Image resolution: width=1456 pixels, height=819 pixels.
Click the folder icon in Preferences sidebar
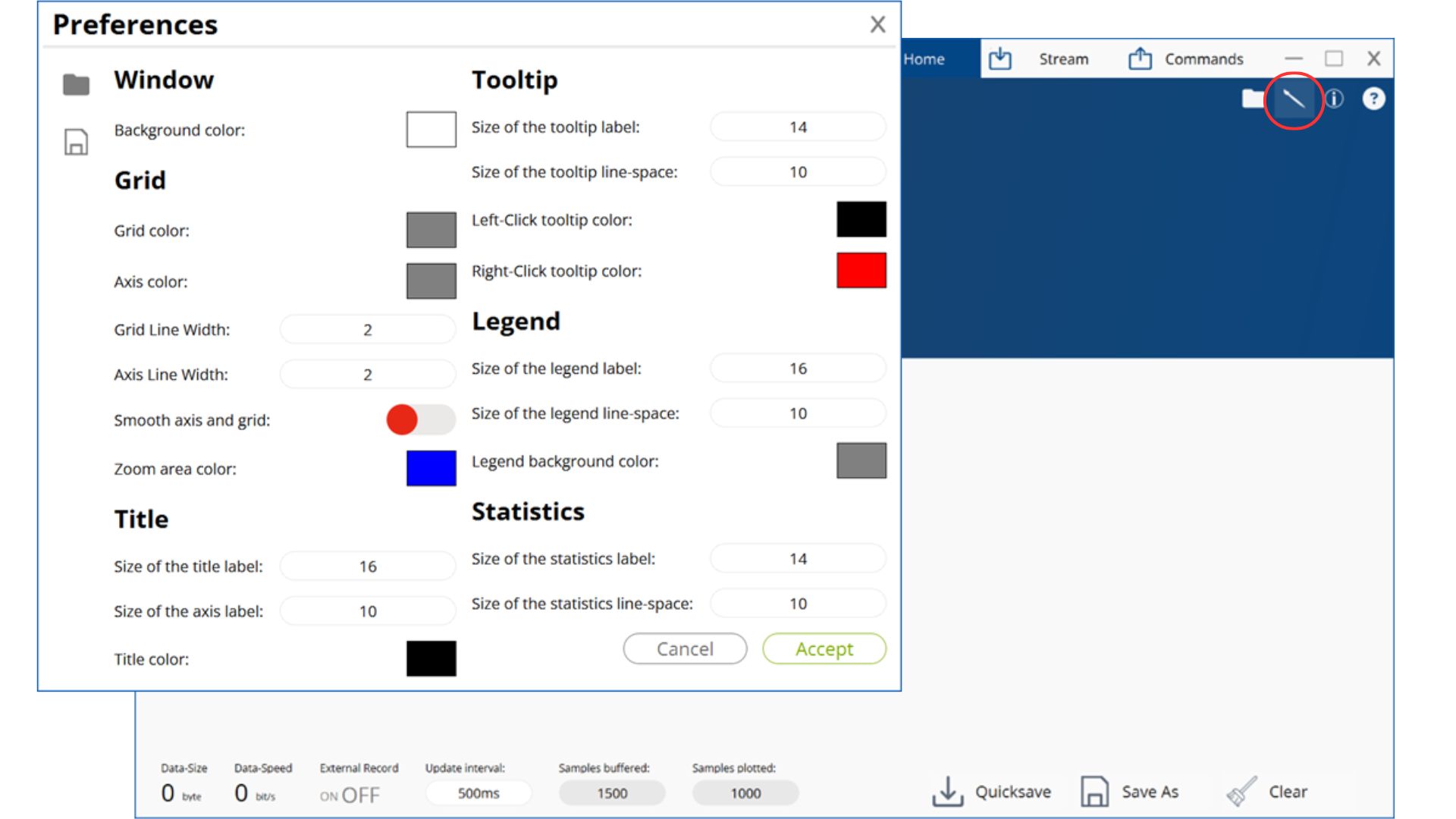pyautogui.click(x=76, y=84)
